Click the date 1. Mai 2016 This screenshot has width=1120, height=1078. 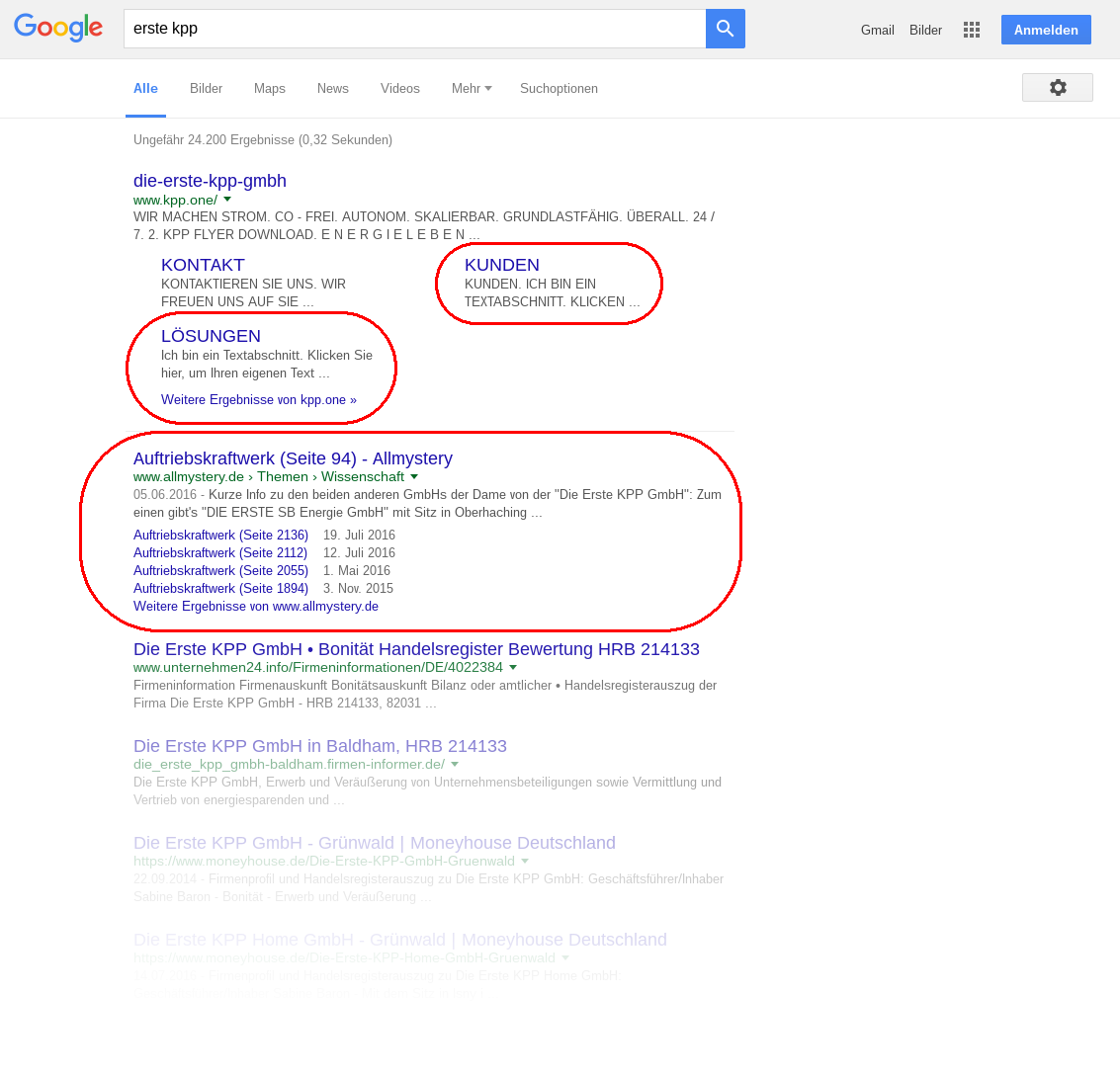[357, 570]
